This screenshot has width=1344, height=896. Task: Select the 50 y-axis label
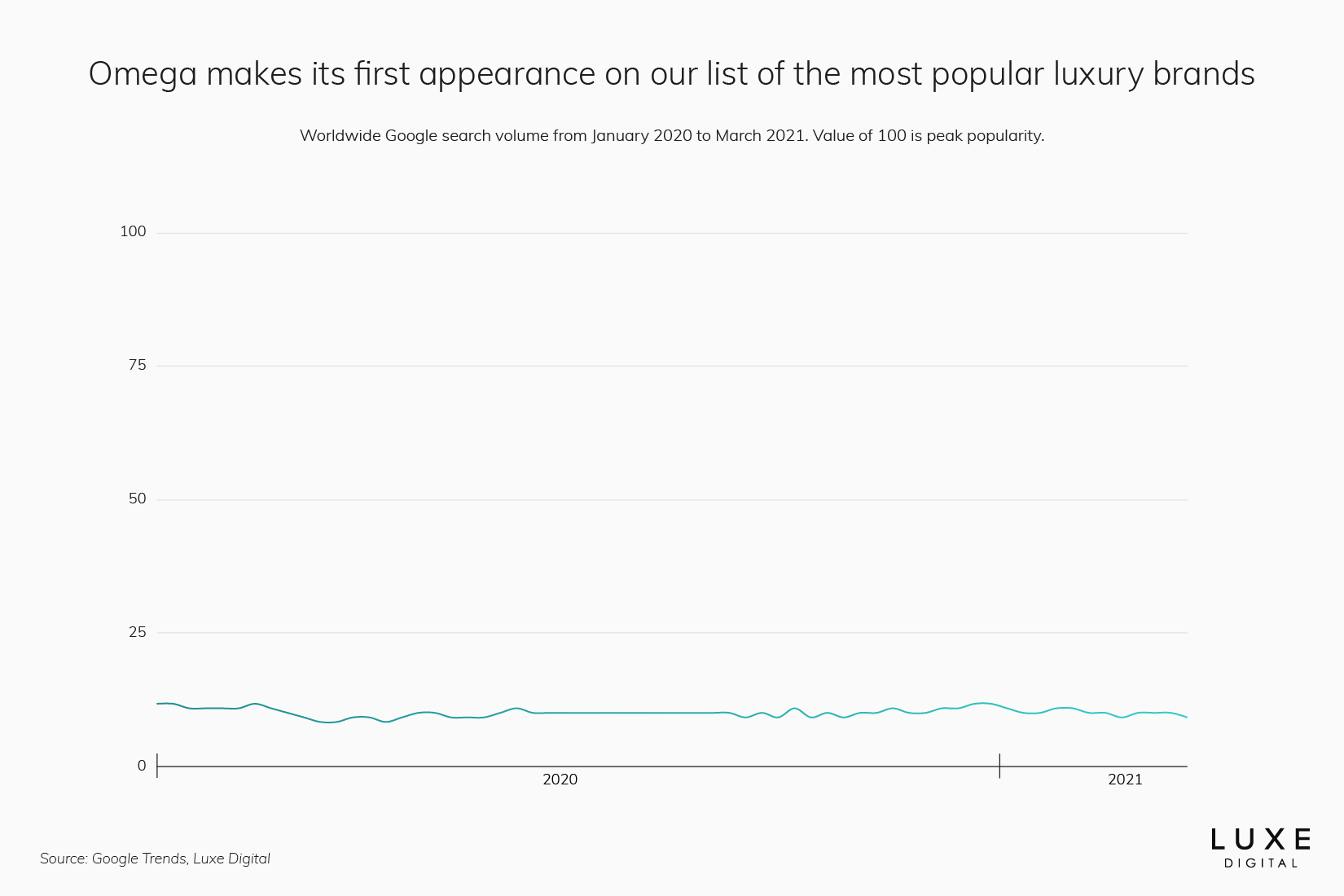[137, 499]
